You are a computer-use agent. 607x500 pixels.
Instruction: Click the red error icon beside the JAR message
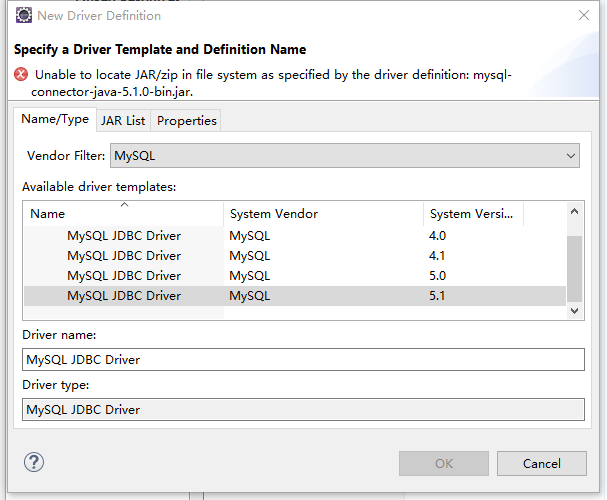[x=21, y=74]
